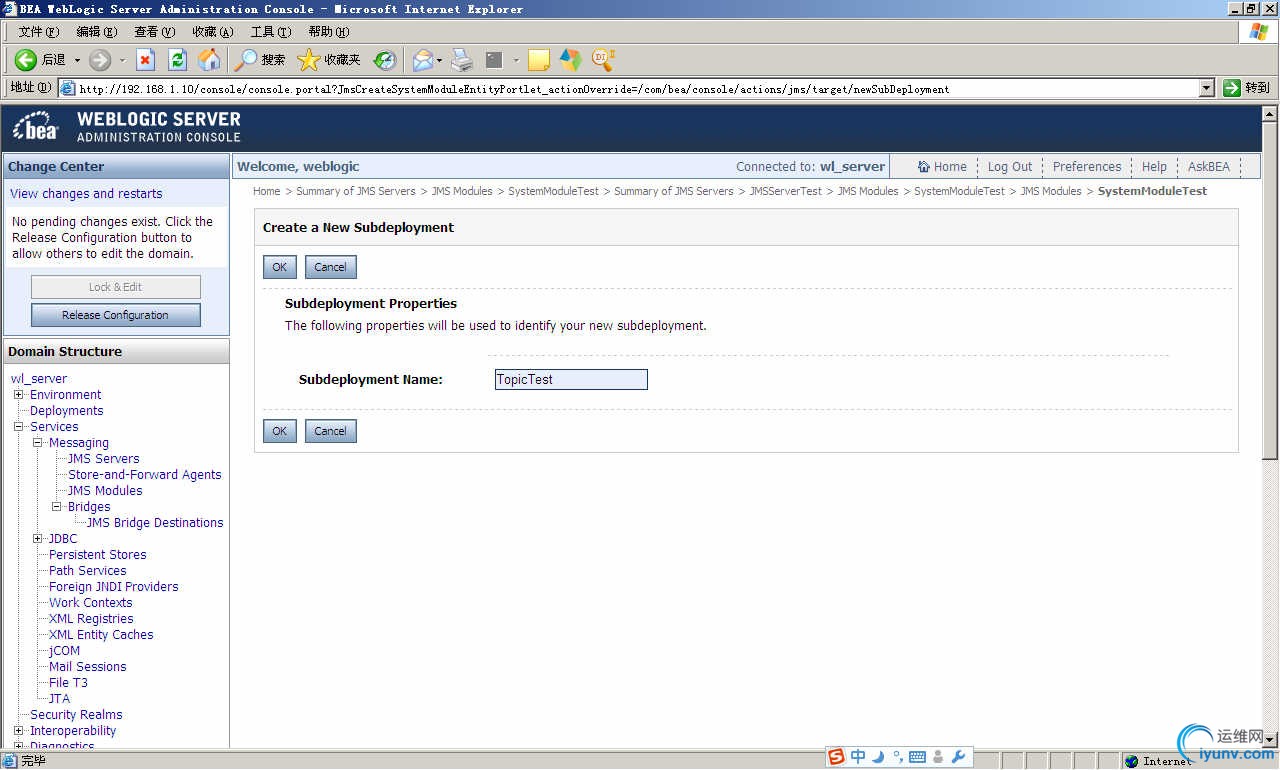The image size is (1280, 770).
Task: Click the IE Back arrow icon
Action: (x=25, y=60)
